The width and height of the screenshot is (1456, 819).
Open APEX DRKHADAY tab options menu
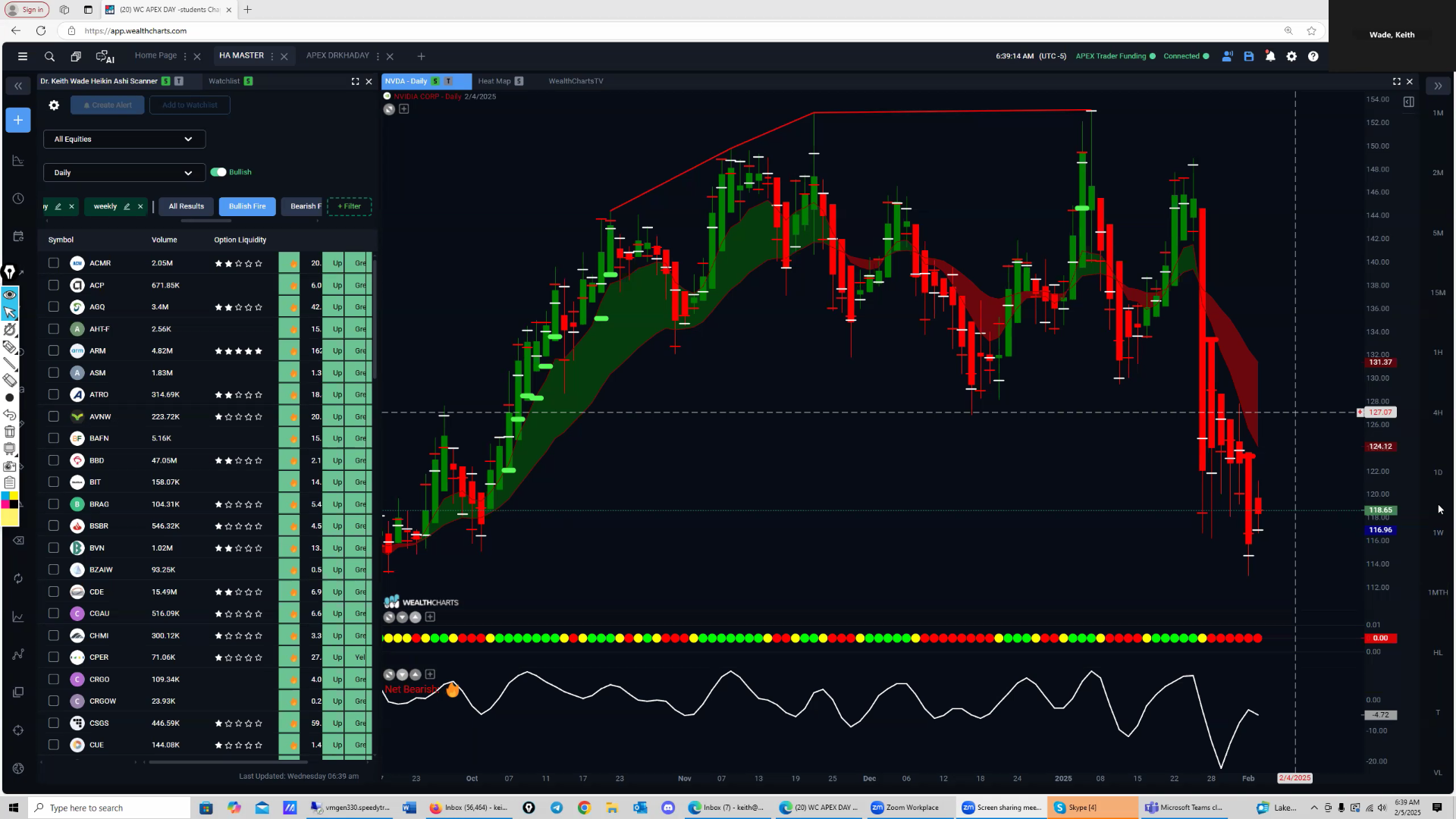point(378,56)
